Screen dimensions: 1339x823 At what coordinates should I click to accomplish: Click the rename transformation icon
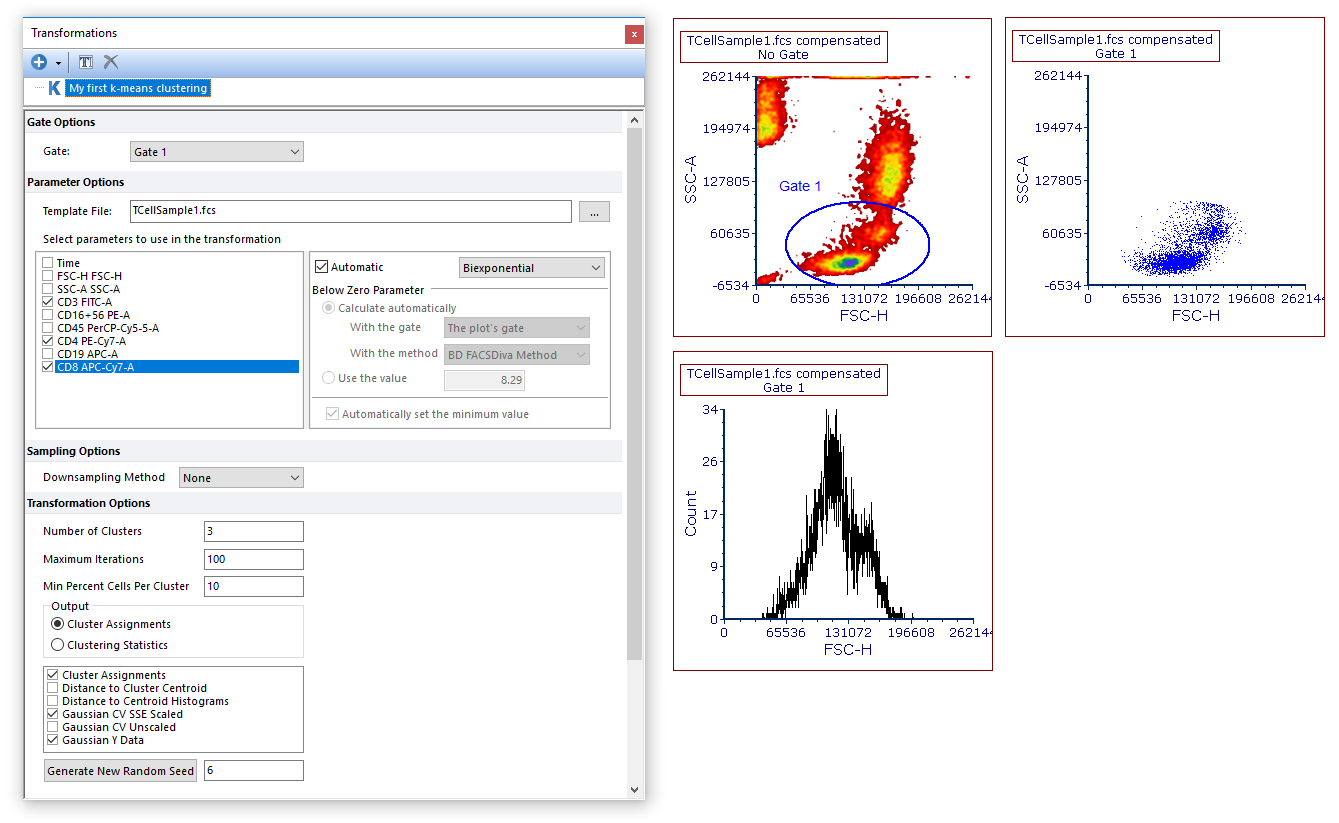coord(86,62)
